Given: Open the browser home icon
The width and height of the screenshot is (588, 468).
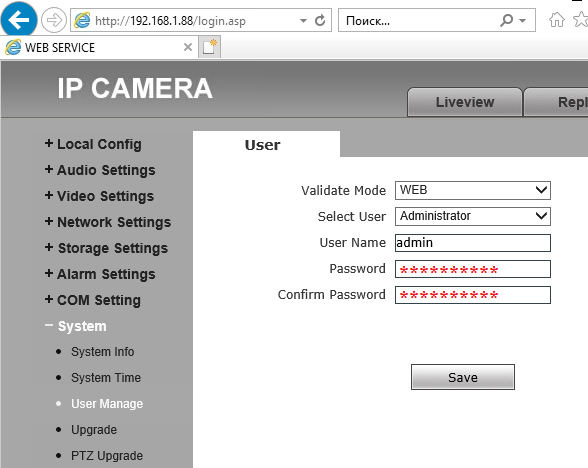Looking at the screenshot, I should 557,20.
